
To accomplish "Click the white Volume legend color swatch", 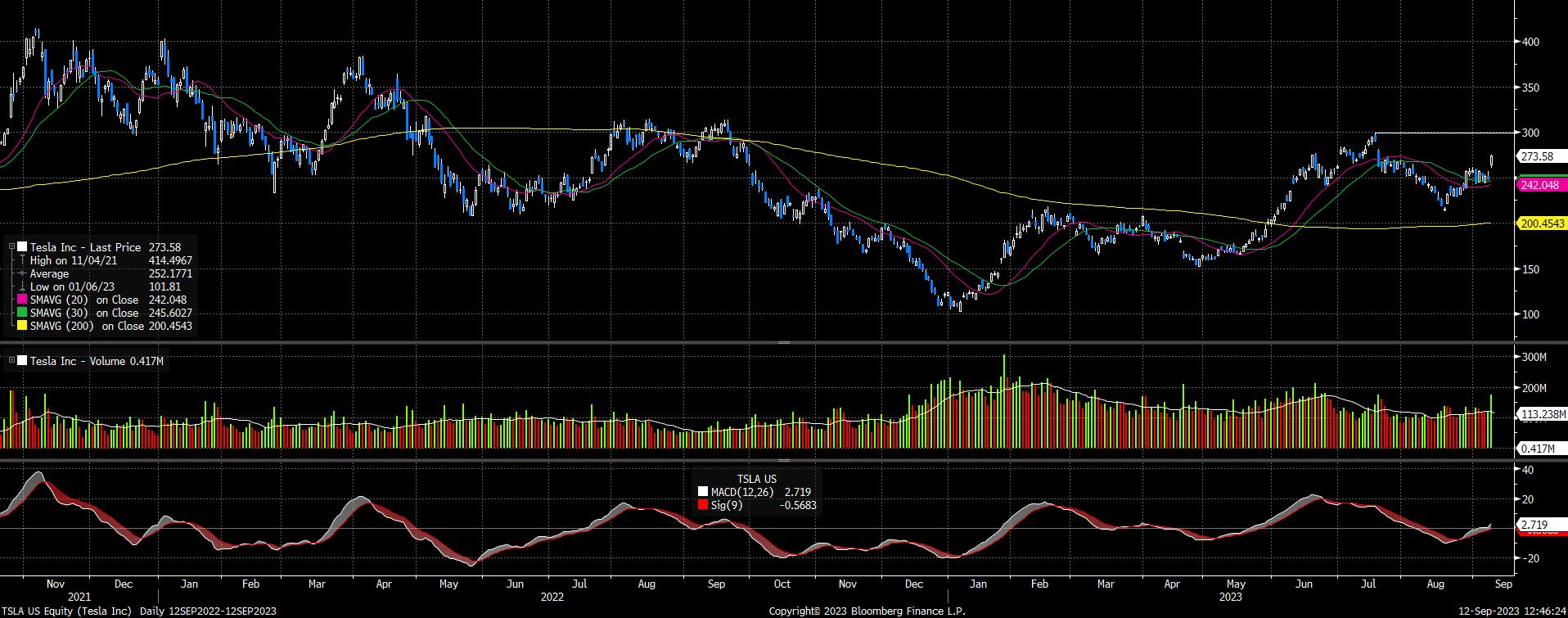I will coord(22,361).
